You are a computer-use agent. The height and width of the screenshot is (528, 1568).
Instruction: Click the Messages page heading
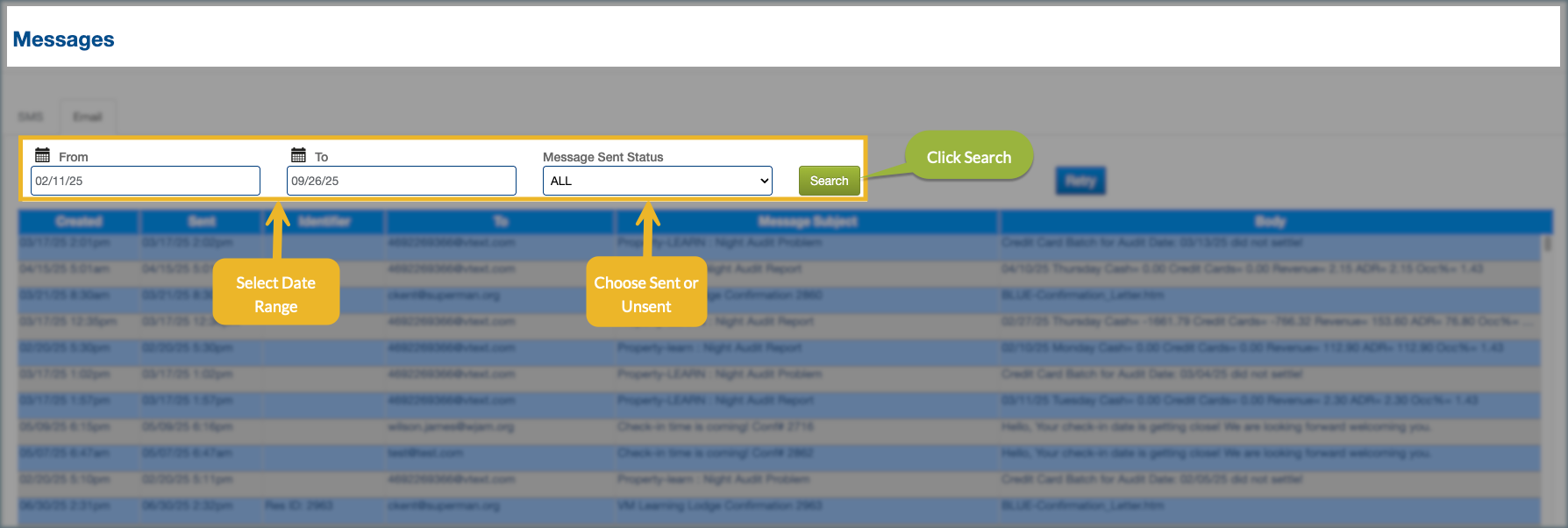pyautogui.click(x=64, y=39)
